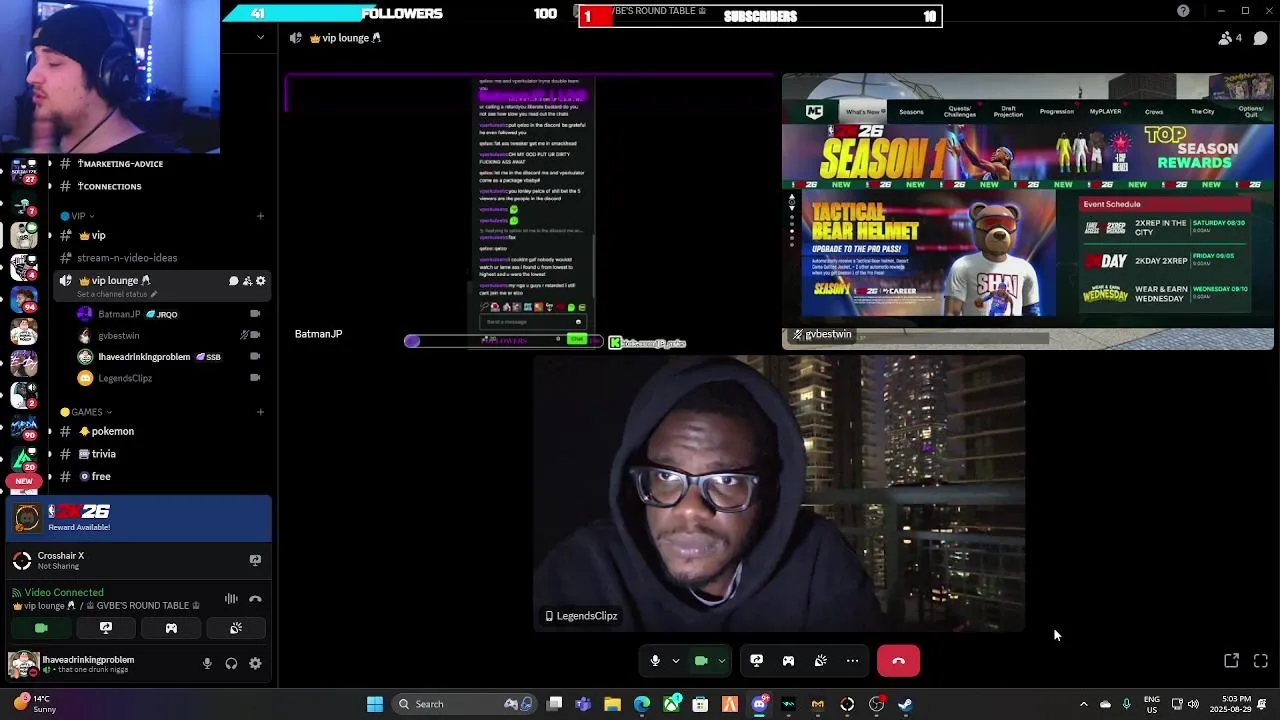Share your screen from call controls
Image resolution: width=1280 pixels, height=720 pixels.
coord(757,661)
